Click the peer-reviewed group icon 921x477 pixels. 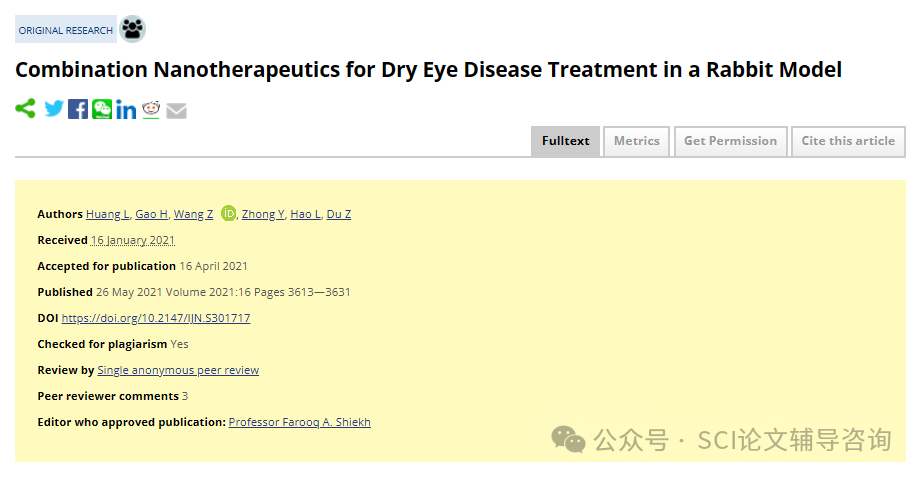point(133,29)
